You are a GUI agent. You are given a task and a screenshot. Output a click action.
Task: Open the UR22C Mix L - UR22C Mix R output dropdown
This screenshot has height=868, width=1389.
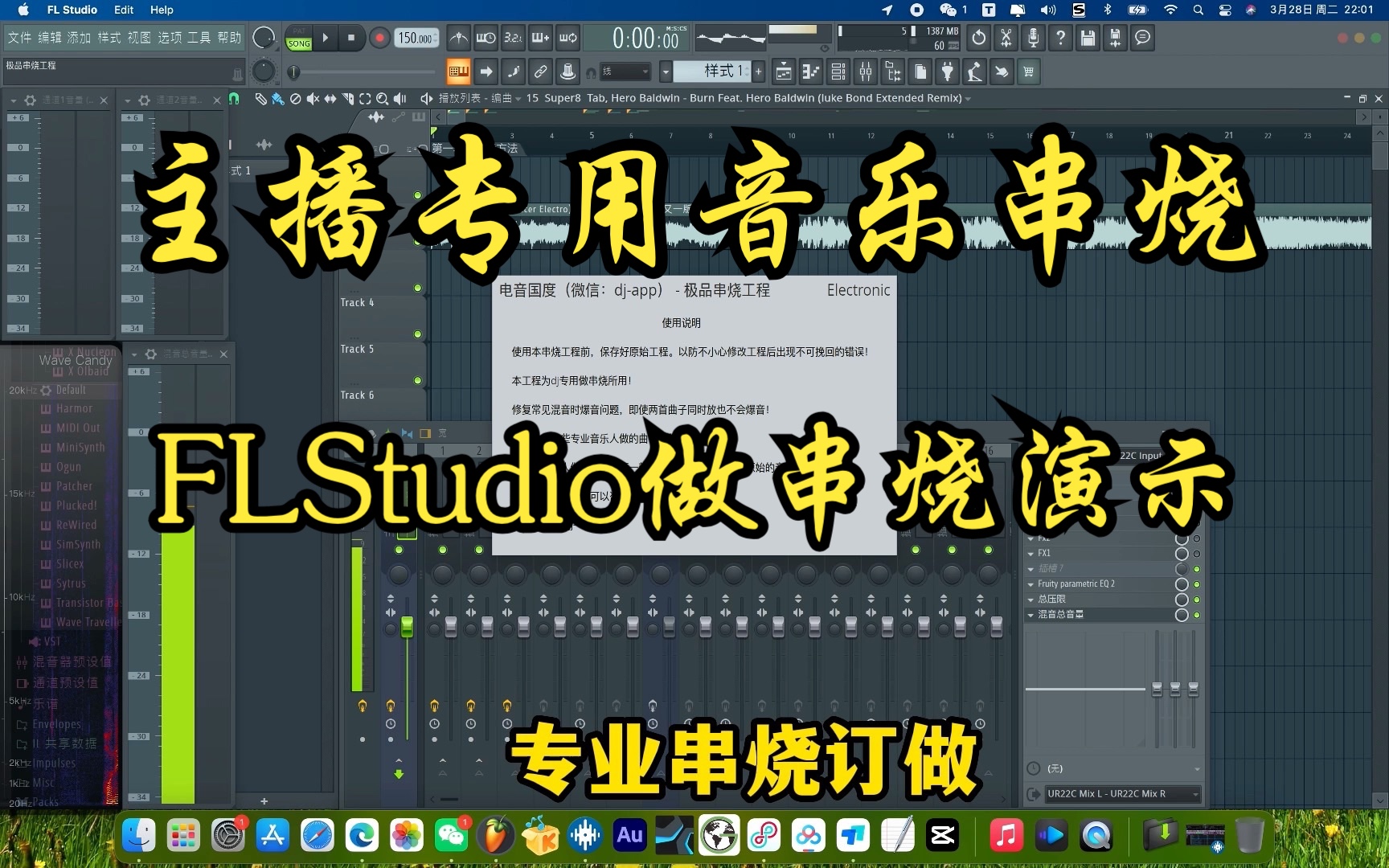(x=1123, y=794)
